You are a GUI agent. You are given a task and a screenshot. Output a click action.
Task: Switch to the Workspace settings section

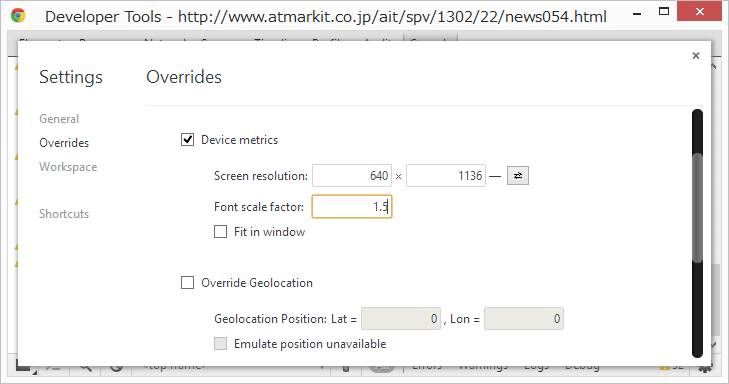click(x=68, y=167)
